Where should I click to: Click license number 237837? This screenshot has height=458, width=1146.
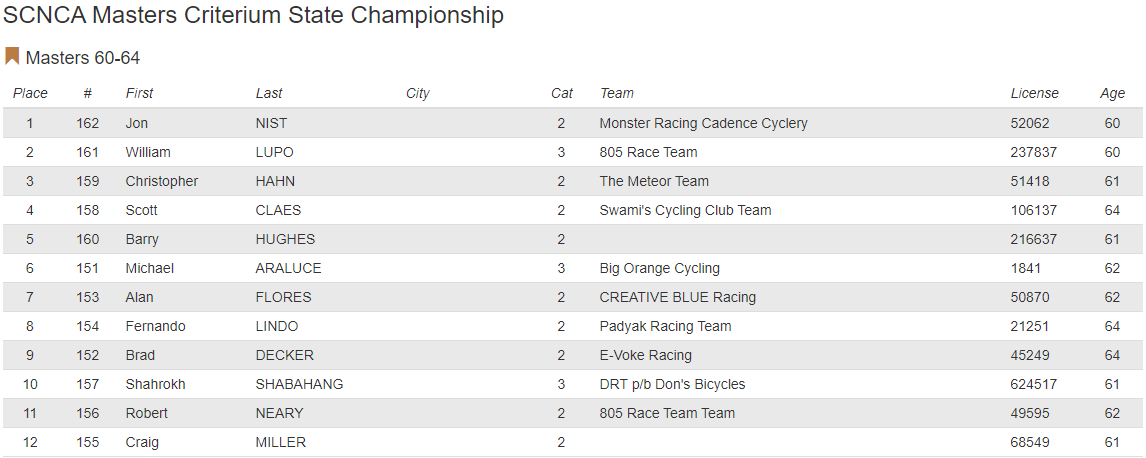tap(1034, 152)
